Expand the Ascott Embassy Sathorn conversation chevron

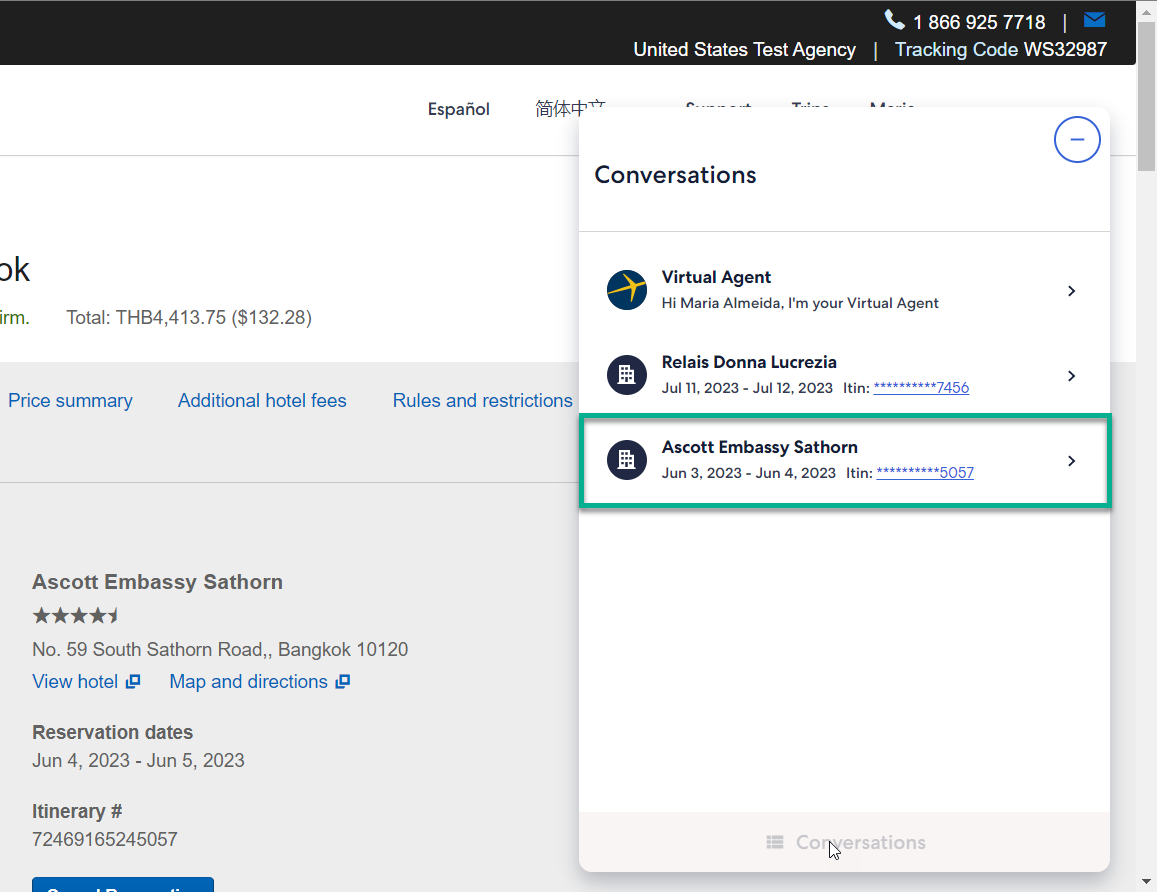point(1071,460)
